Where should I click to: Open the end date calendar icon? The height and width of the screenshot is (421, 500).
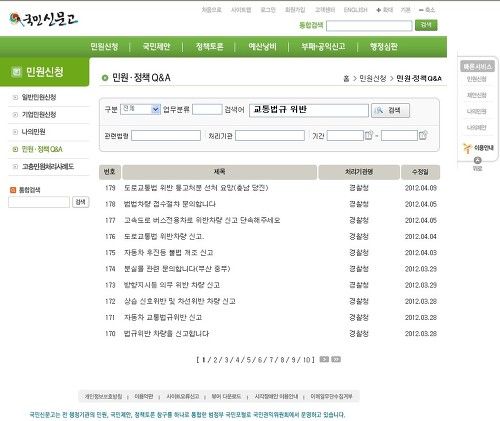coord(423,135)
